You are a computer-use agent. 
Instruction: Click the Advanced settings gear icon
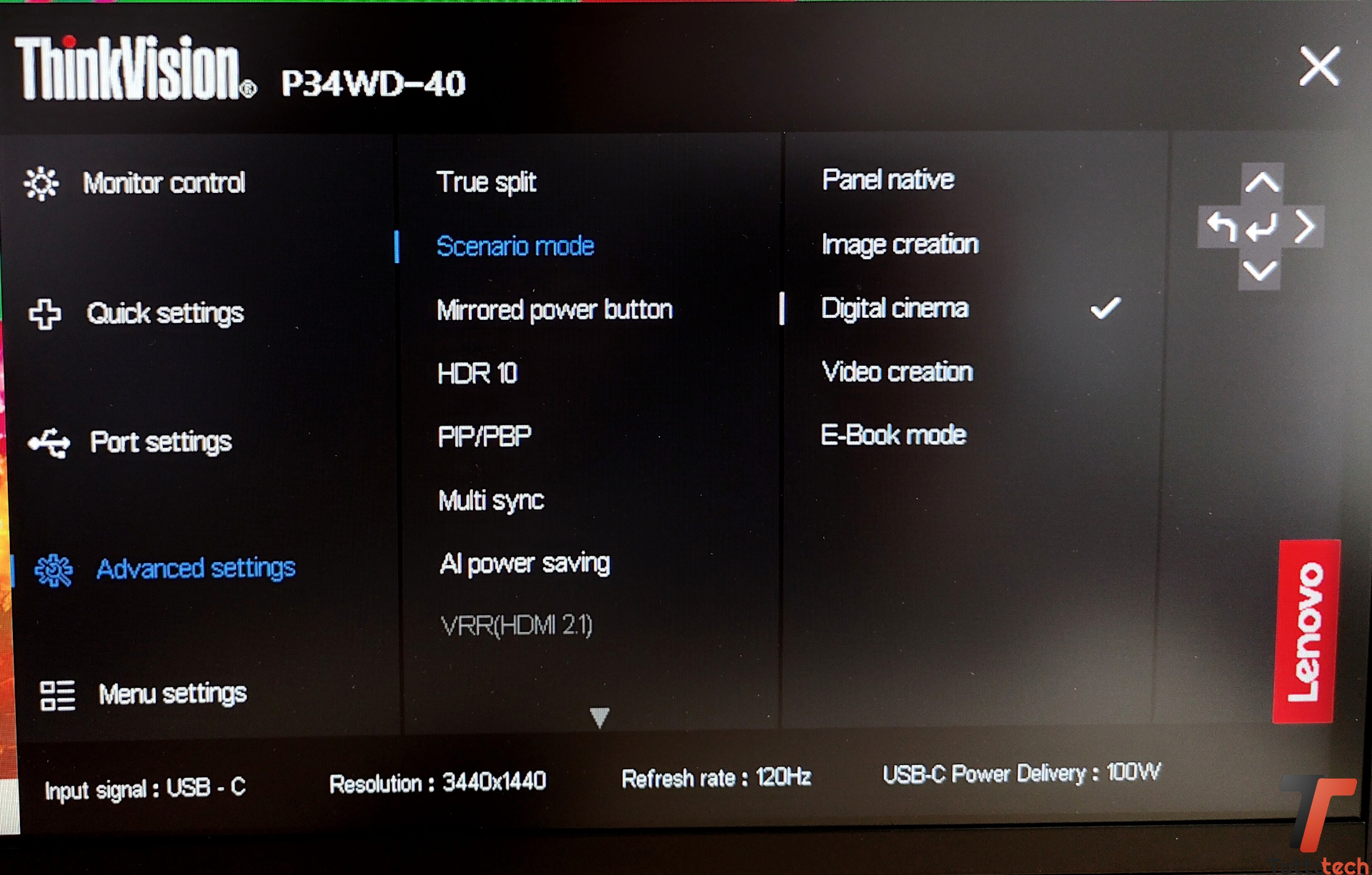54,570
